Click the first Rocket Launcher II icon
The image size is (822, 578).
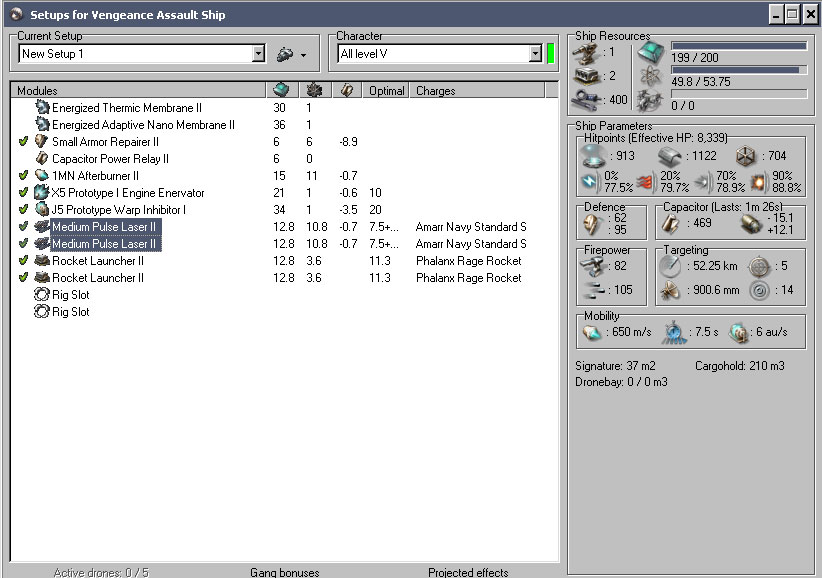(x=42, y=260)
